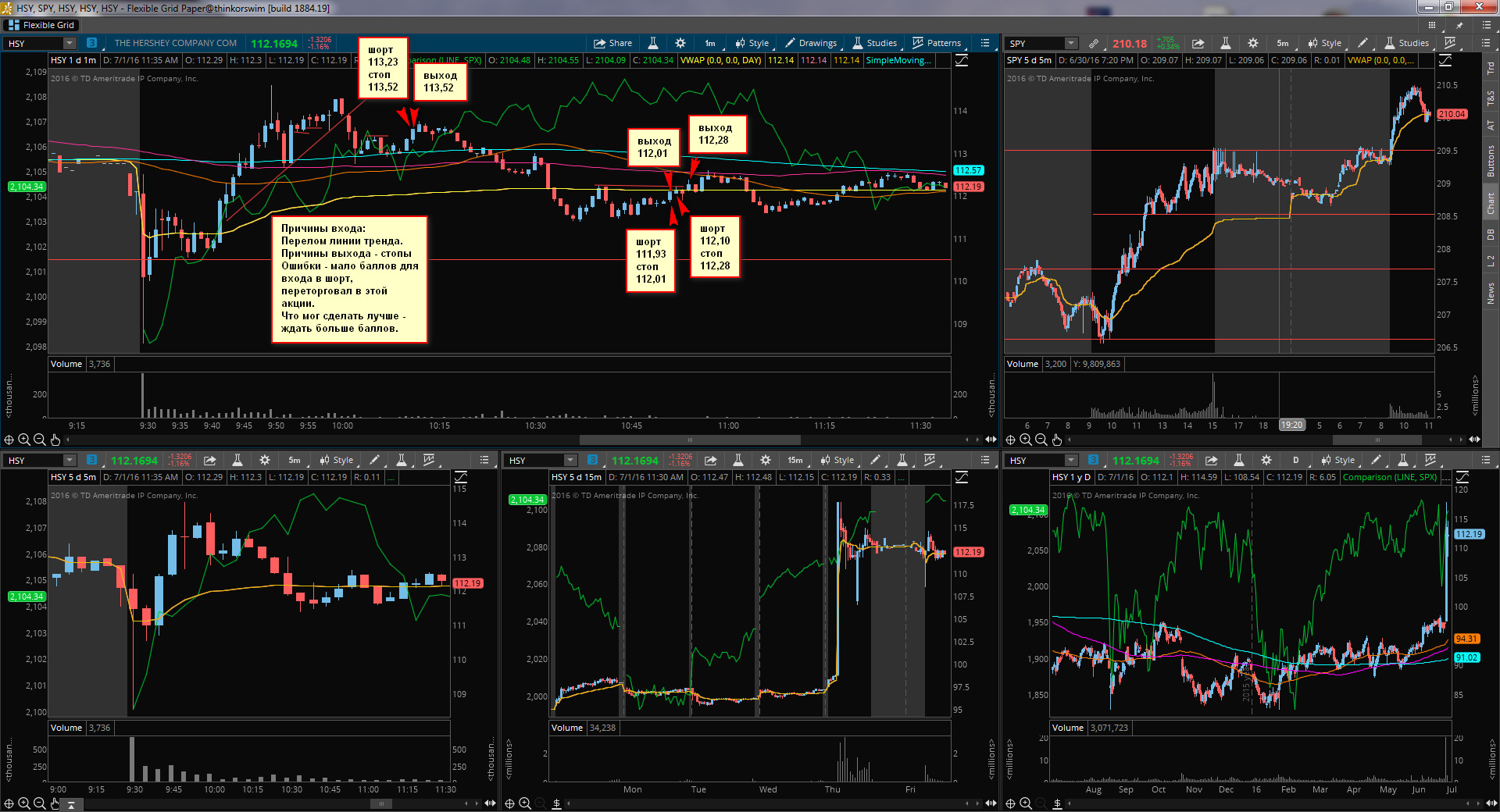
Task: Open Patterns menu in HSY 1m chart
Action: click(937, 43)
